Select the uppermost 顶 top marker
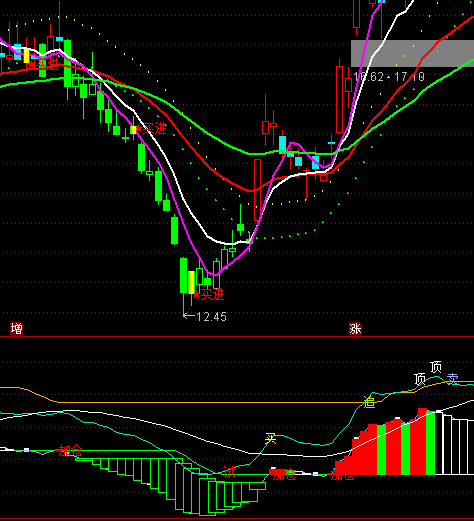 click(436, 367)
